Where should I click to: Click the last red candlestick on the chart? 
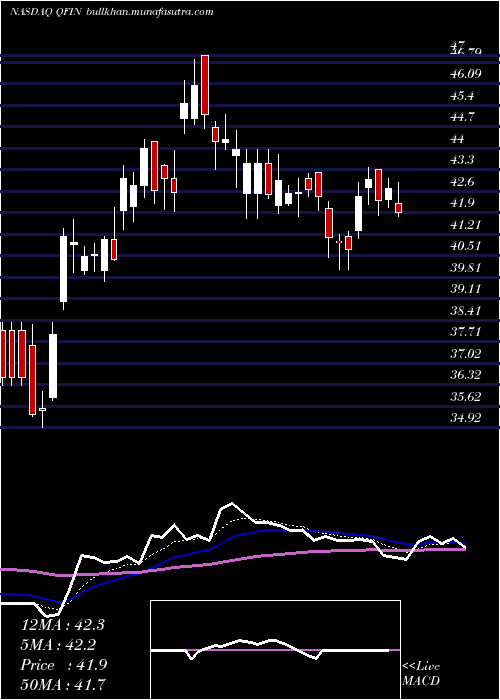pyautogui.click(x=399, y=208)
